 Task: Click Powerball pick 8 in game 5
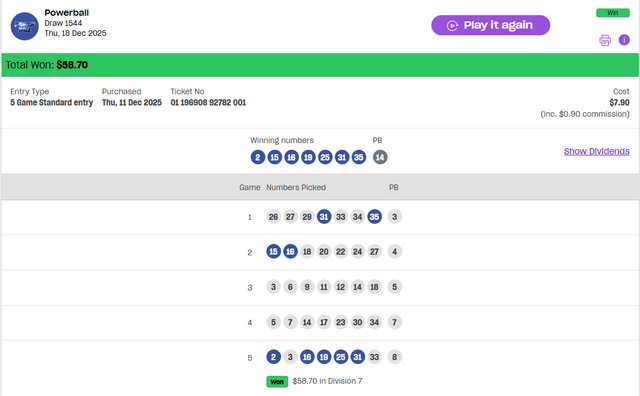(x=394, y=357)
